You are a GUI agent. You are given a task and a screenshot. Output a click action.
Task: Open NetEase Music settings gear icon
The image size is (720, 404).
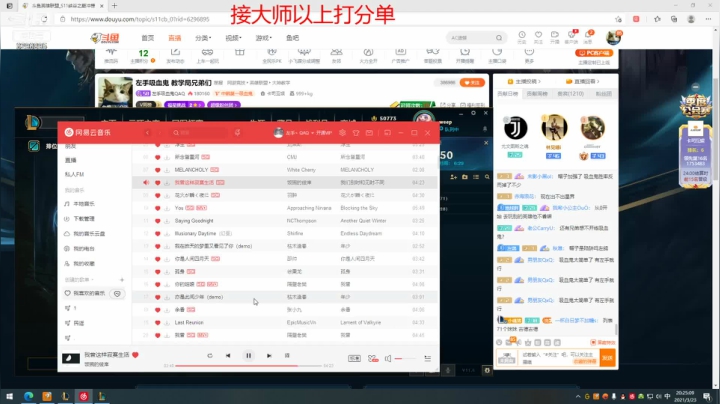pos(343,133)
